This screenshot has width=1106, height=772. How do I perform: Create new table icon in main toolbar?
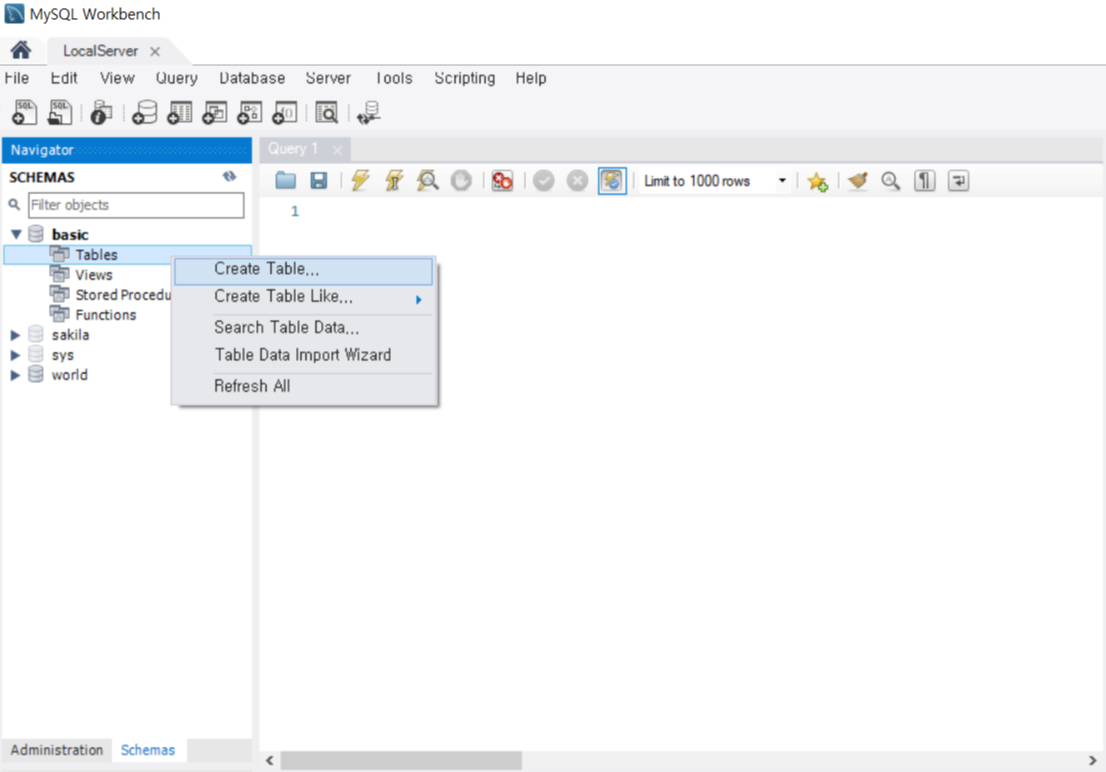tap(180, 112)
